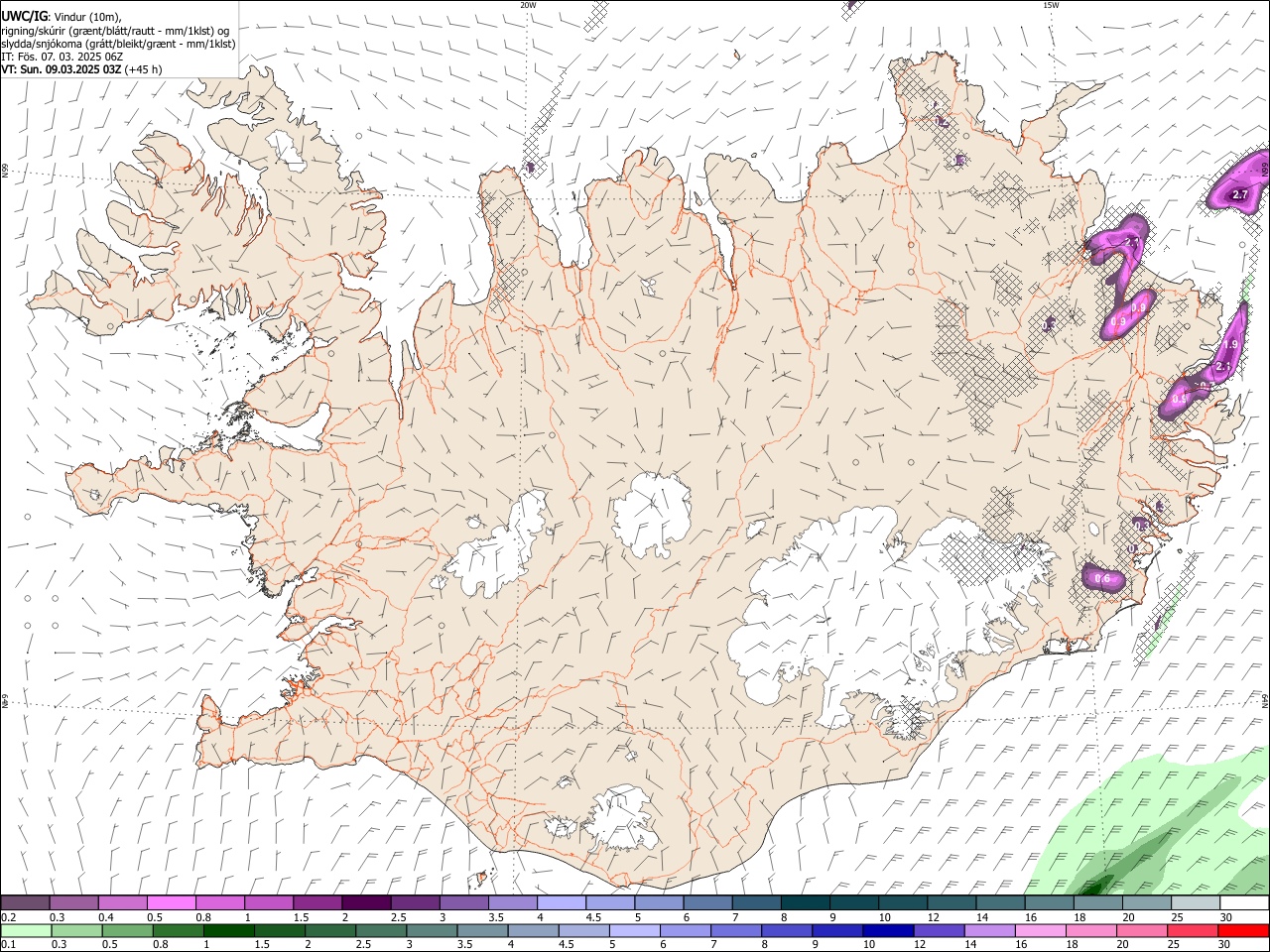The image size is (1270, 952).
Task: Click the lavender 4 swatch, top legend row
Action: click(x=561, y=903)
